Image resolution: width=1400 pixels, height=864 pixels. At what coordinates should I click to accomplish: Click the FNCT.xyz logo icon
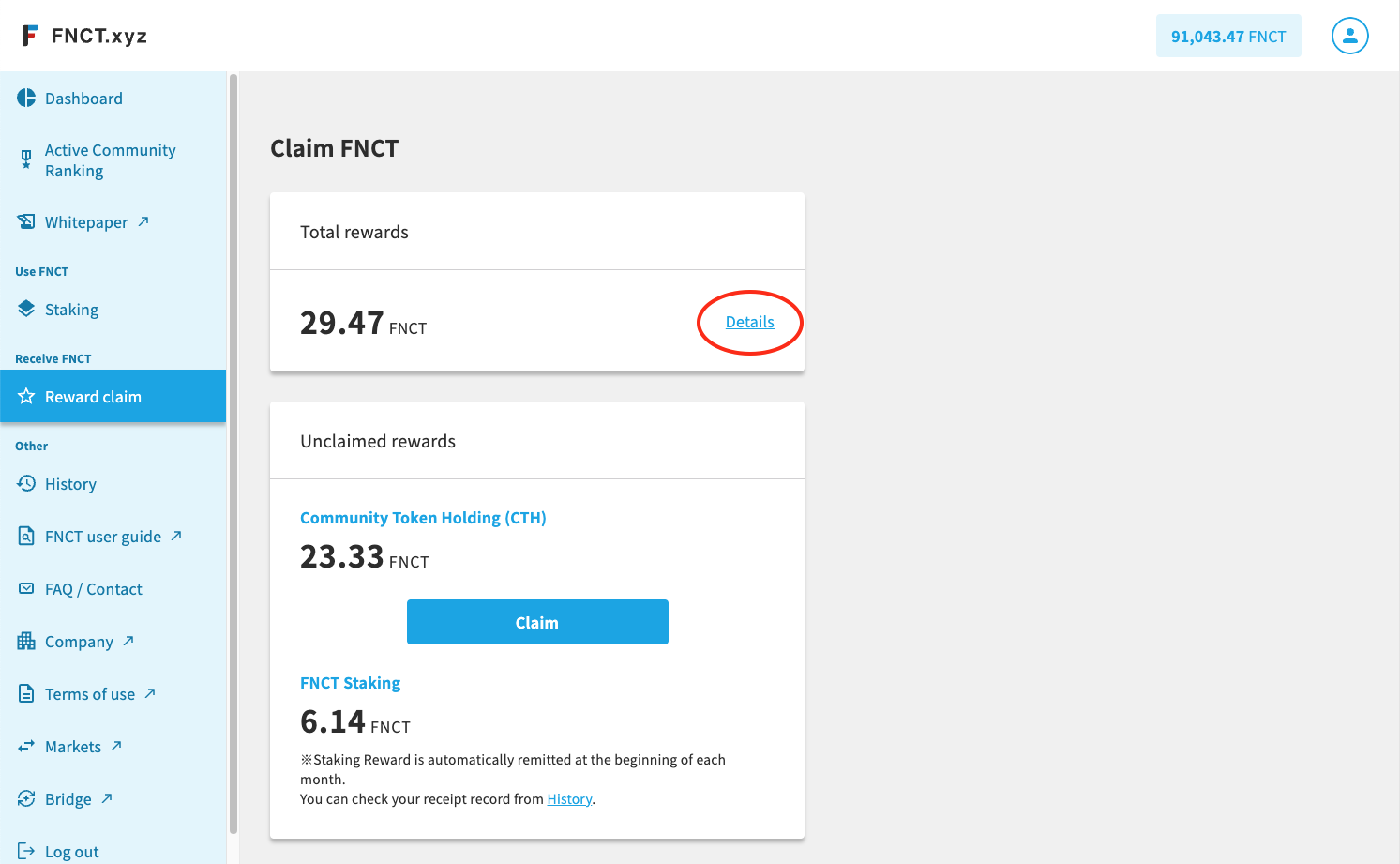point(30,36)
